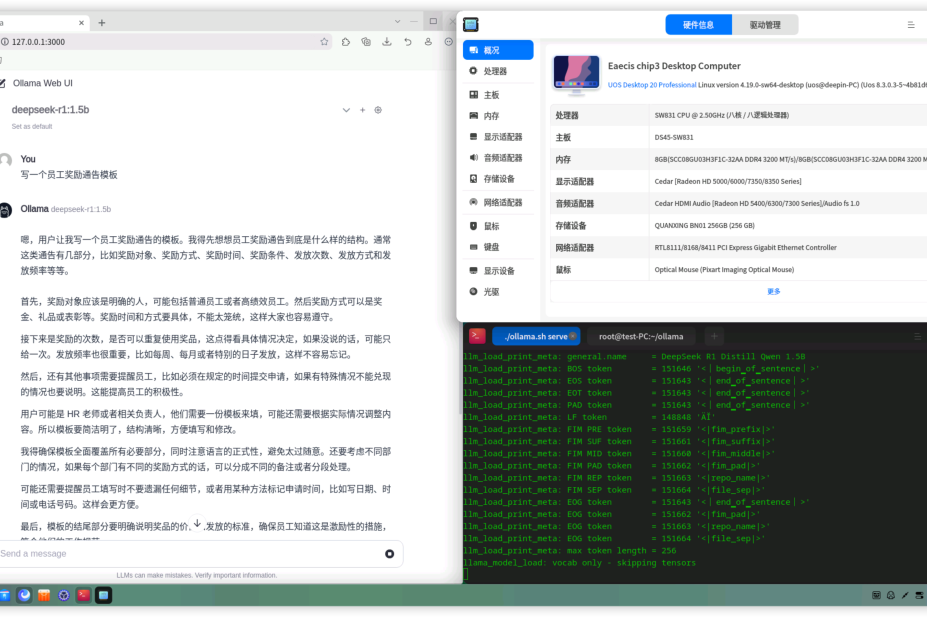Click the UOS Desktop 20 Professional link
This screenshot has width=927, height=617.
click(x=652, y=85)
